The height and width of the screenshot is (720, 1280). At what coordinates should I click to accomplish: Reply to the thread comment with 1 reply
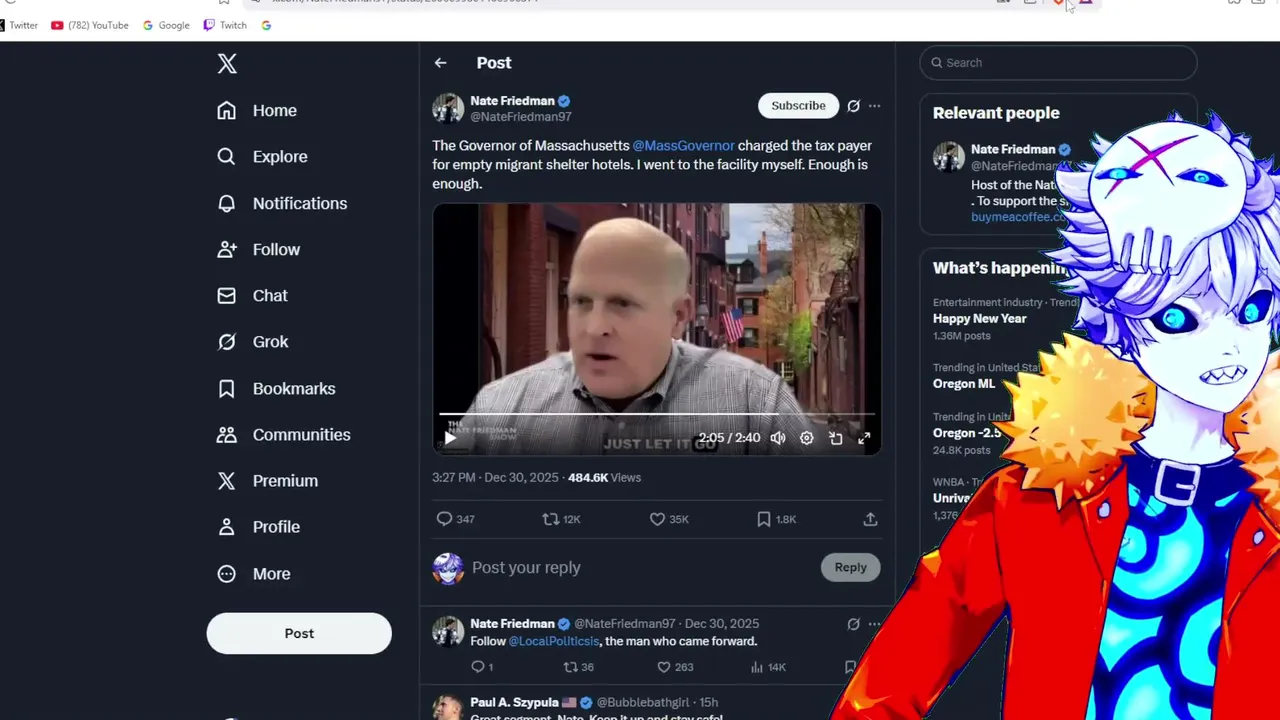point(481,667)
